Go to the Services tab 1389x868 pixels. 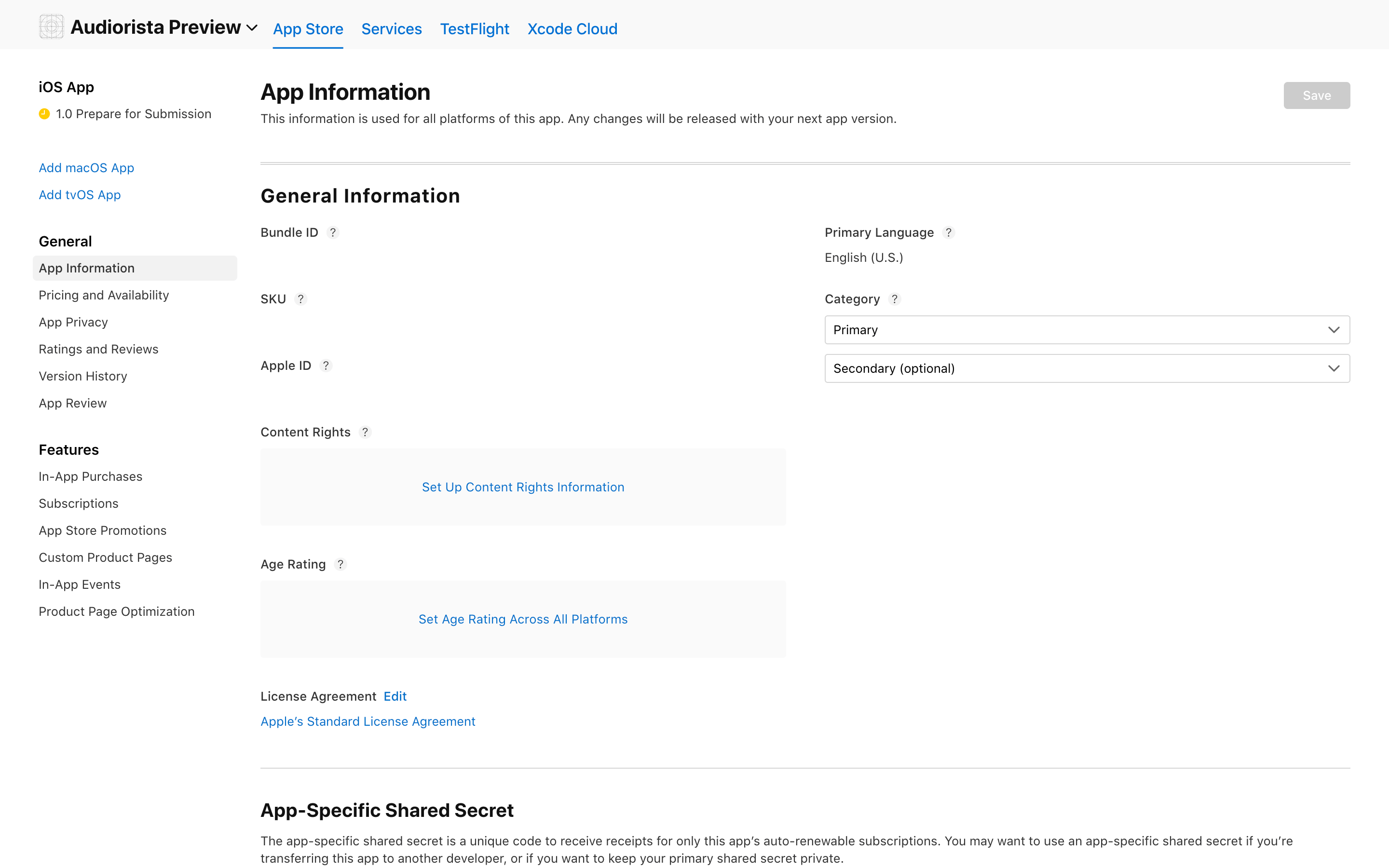pyautogui.click(x=391, y=29)
